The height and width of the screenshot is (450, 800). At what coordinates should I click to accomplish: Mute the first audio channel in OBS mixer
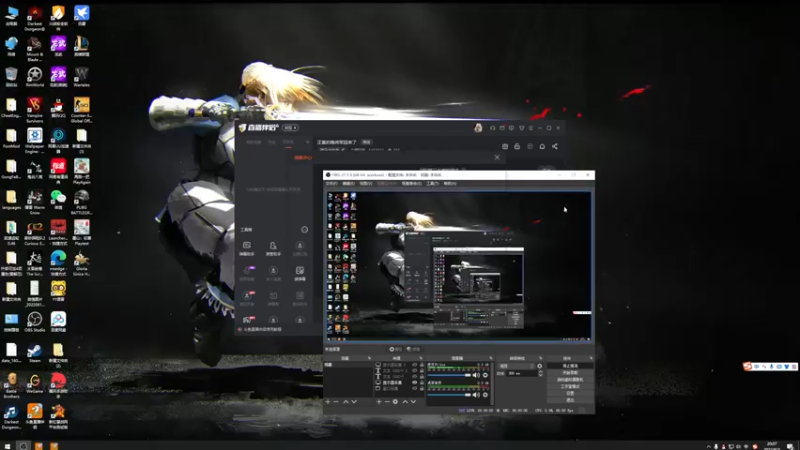[x=477, y=375]
